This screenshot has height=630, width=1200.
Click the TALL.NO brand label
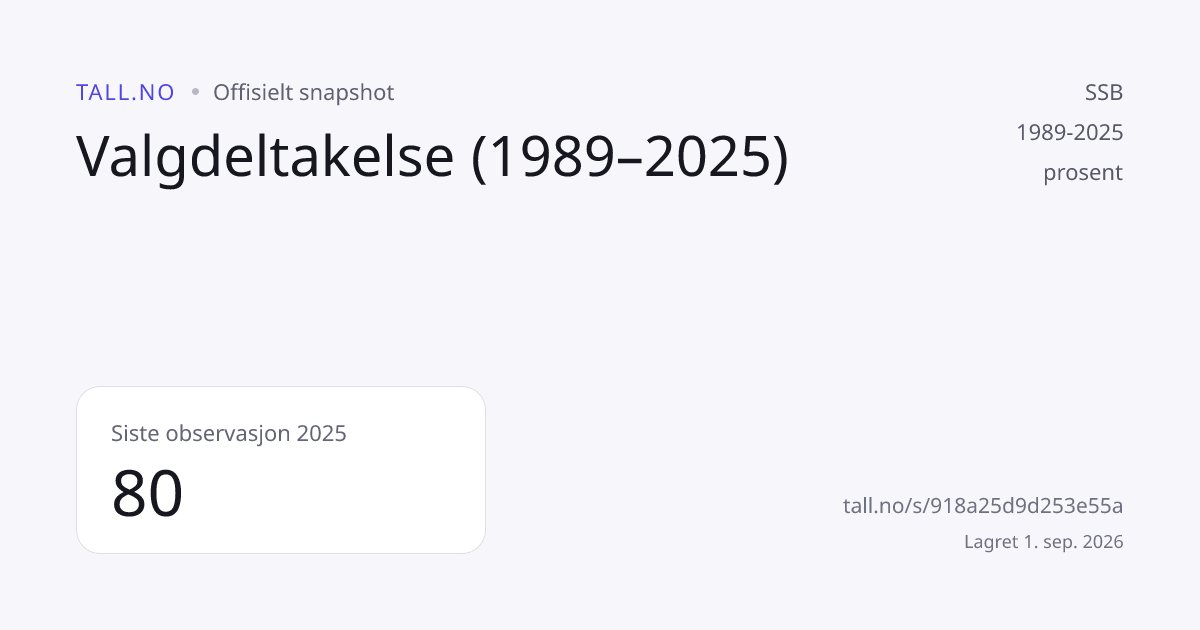[125, 93]
